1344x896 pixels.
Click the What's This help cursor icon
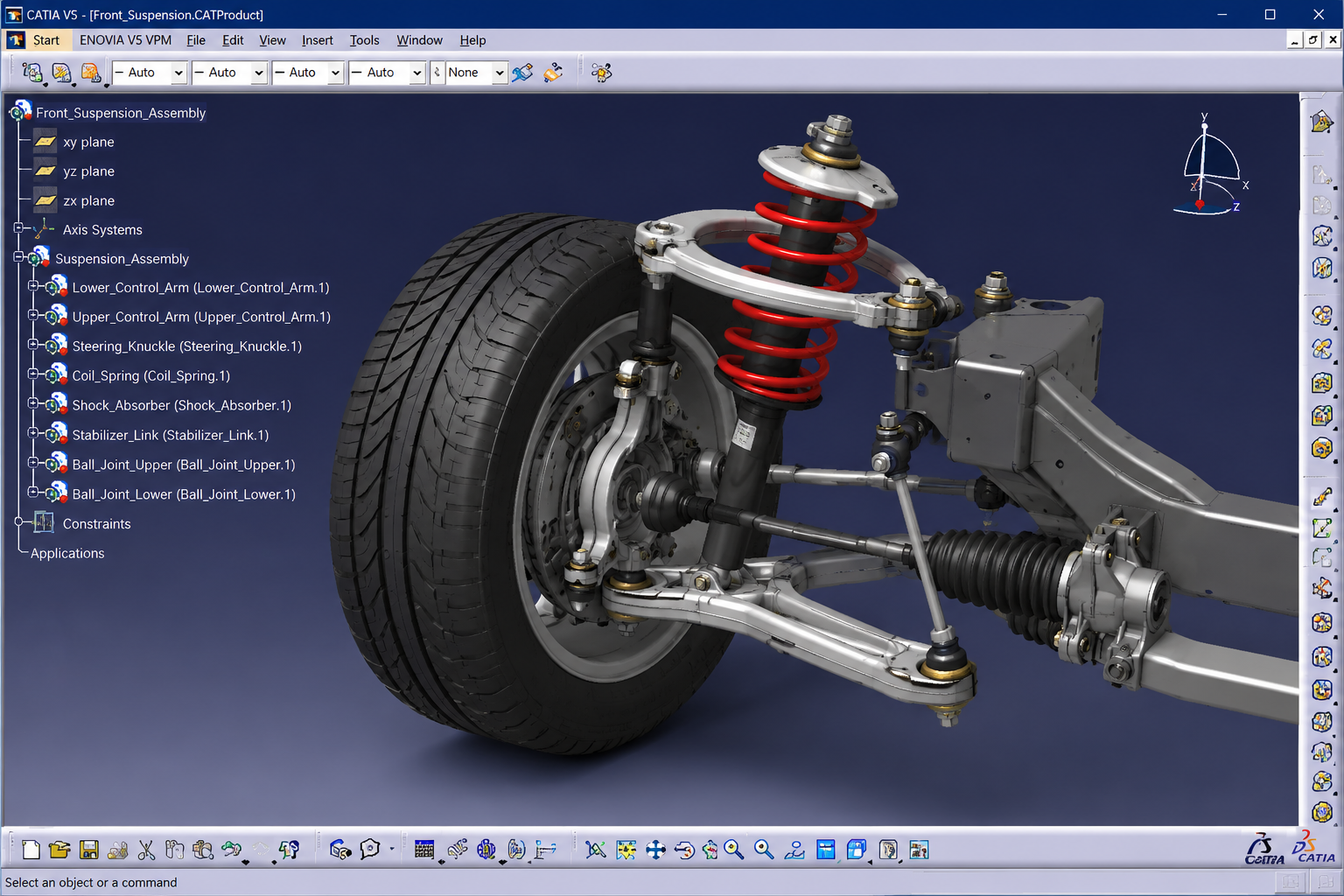[x=289, y=850]
